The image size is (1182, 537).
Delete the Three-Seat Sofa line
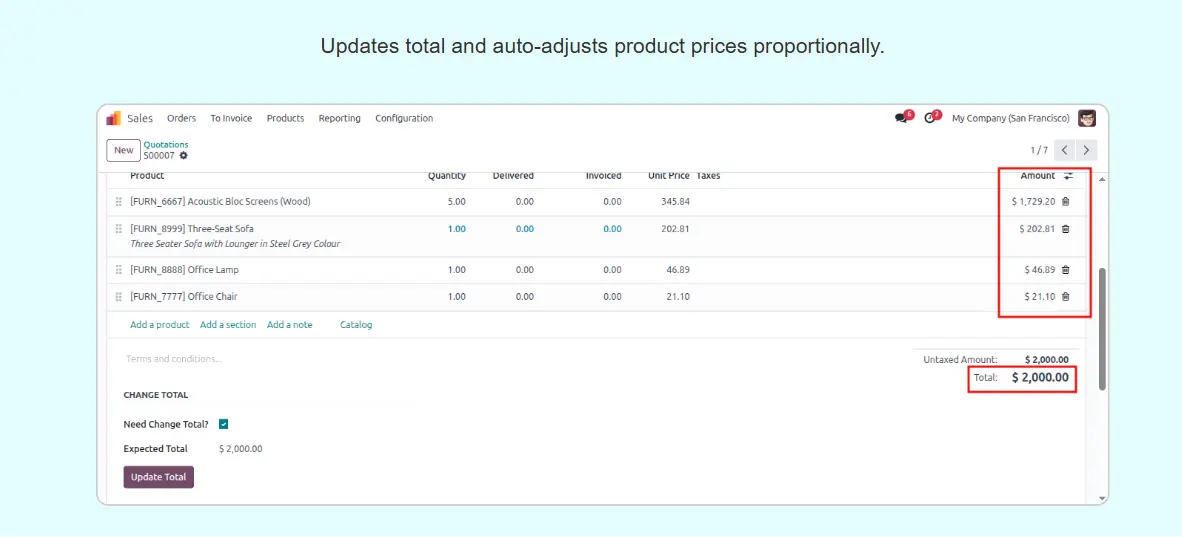[x=1065, y=229]
